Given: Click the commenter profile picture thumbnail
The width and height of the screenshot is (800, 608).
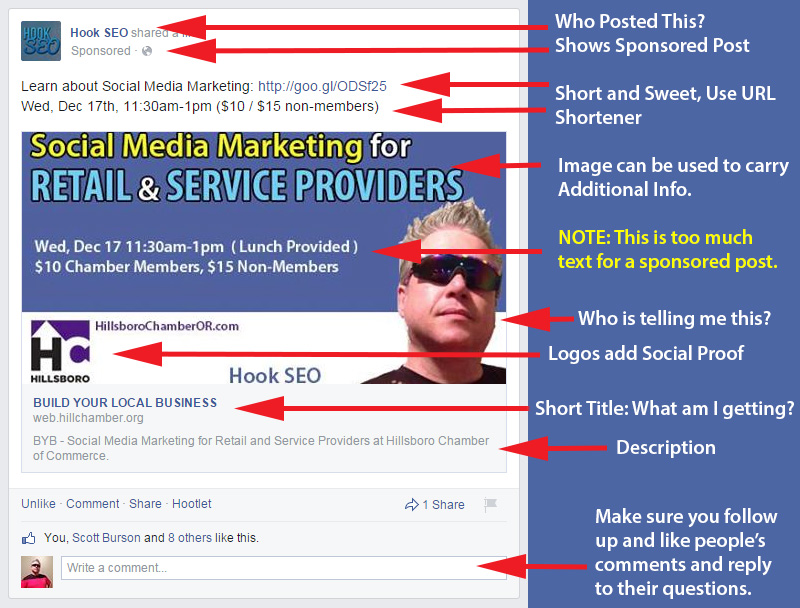Looking at the screenshot, I should pyautogui.click(x=37, y=572).
